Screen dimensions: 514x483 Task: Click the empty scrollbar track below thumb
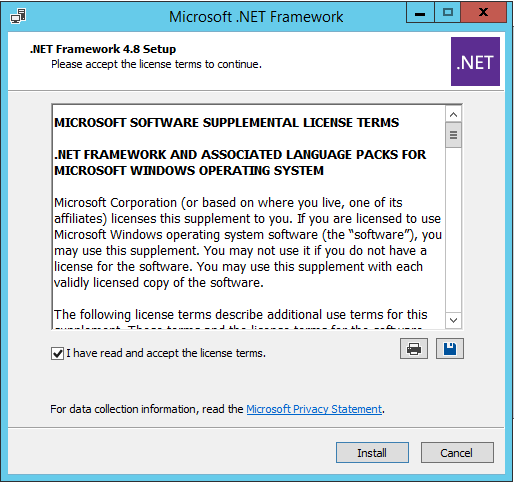click(x=453, y=230)
